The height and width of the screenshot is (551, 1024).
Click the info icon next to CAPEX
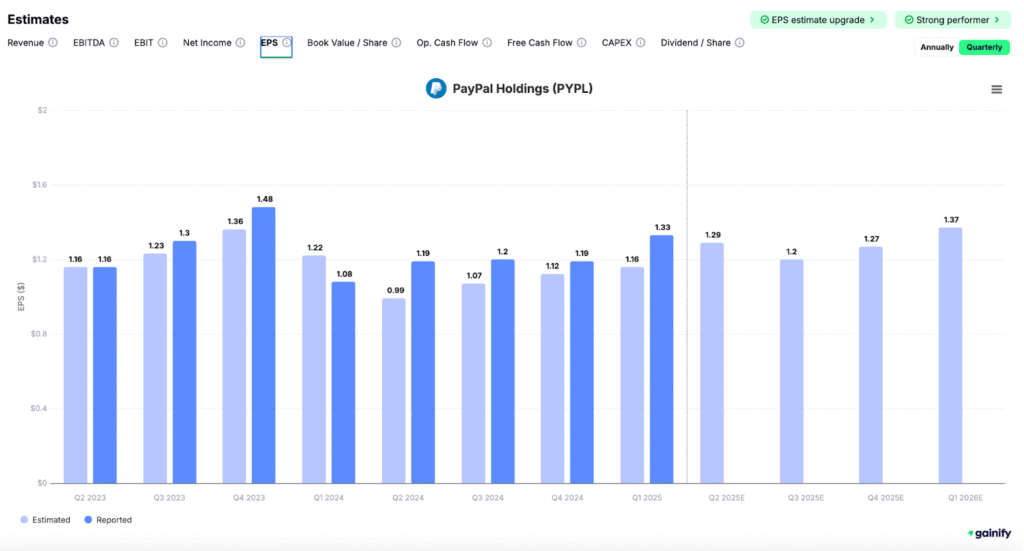click(641, 43)
